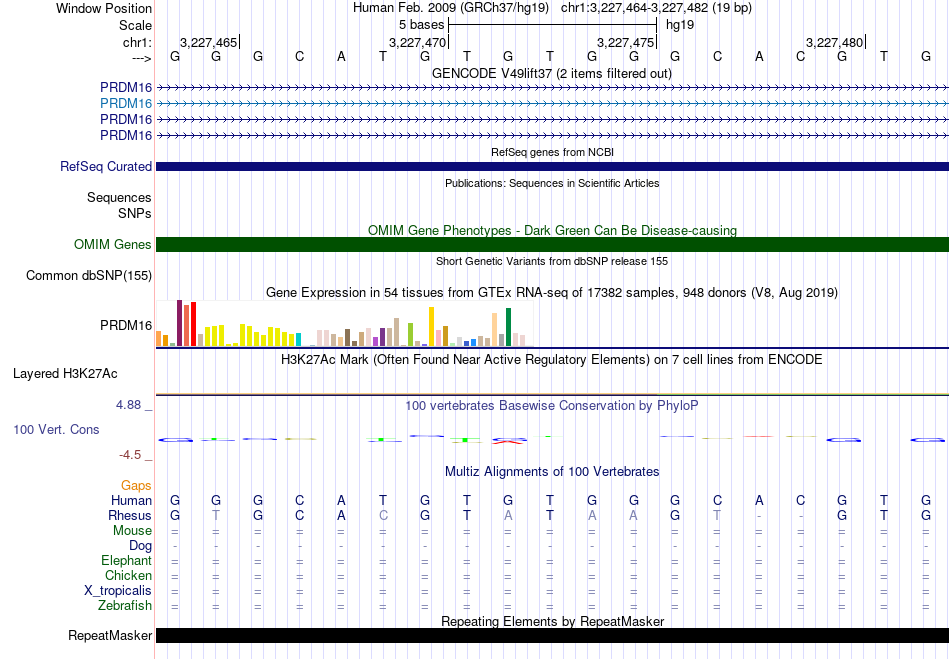Click the Mouse alignment row label
The image size is (950, 659).
132,530
